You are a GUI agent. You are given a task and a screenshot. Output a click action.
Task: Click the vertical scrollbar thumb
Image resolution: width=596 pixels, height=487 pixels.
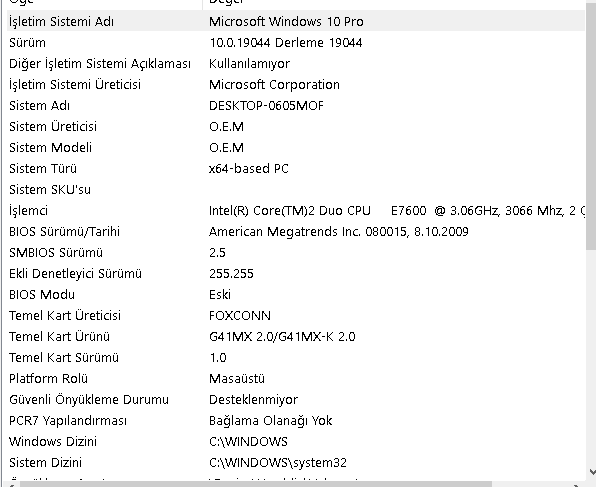(591, 125)
